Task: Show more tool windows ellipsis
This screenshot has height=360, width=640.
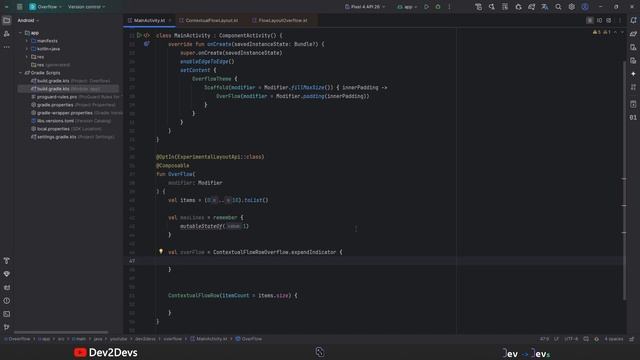Action: coord(7,47)
